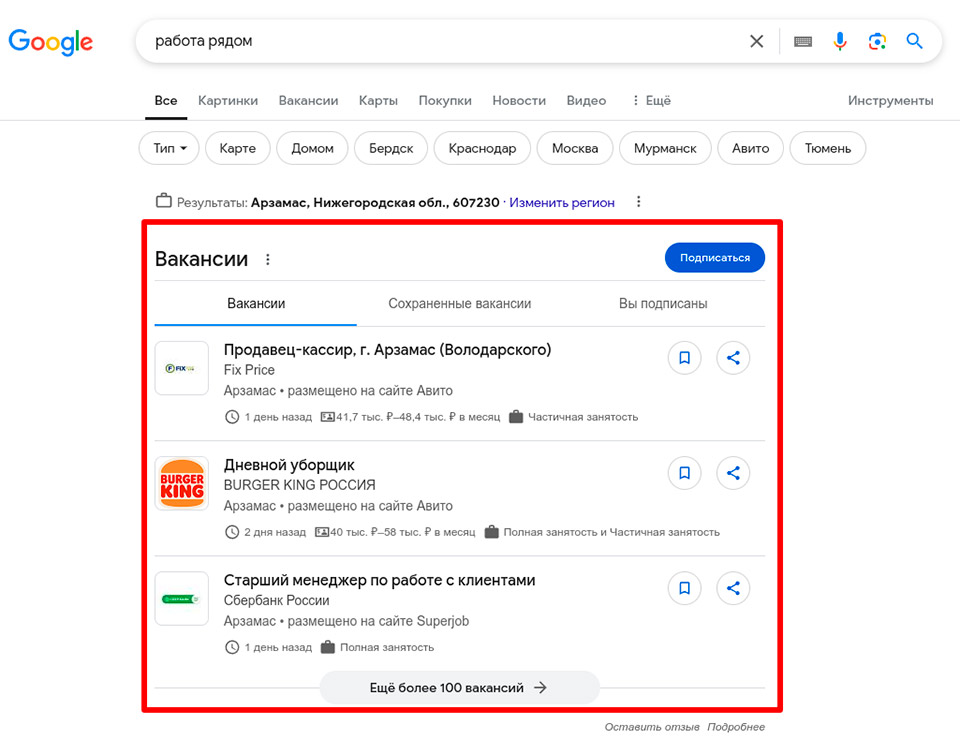Click salary 41,7 тыс. ₽–48,4 тыс. ₽ в месяц

tap(418, 417)
